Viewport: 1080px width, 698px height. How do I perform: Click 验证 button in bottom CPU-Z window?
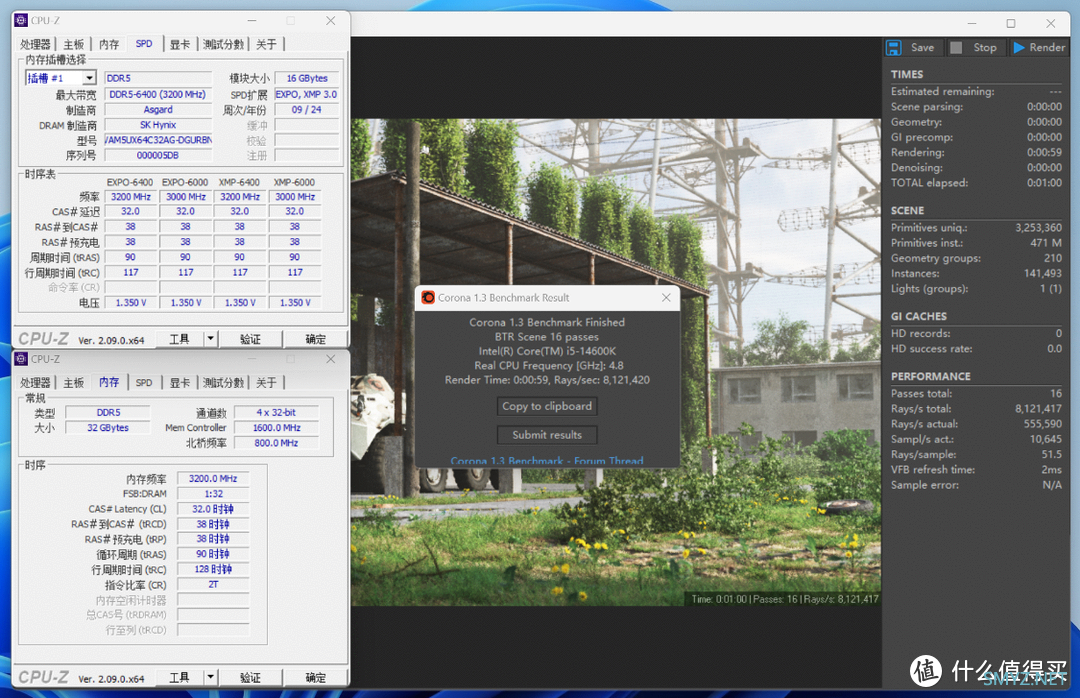tap(250, 677)
